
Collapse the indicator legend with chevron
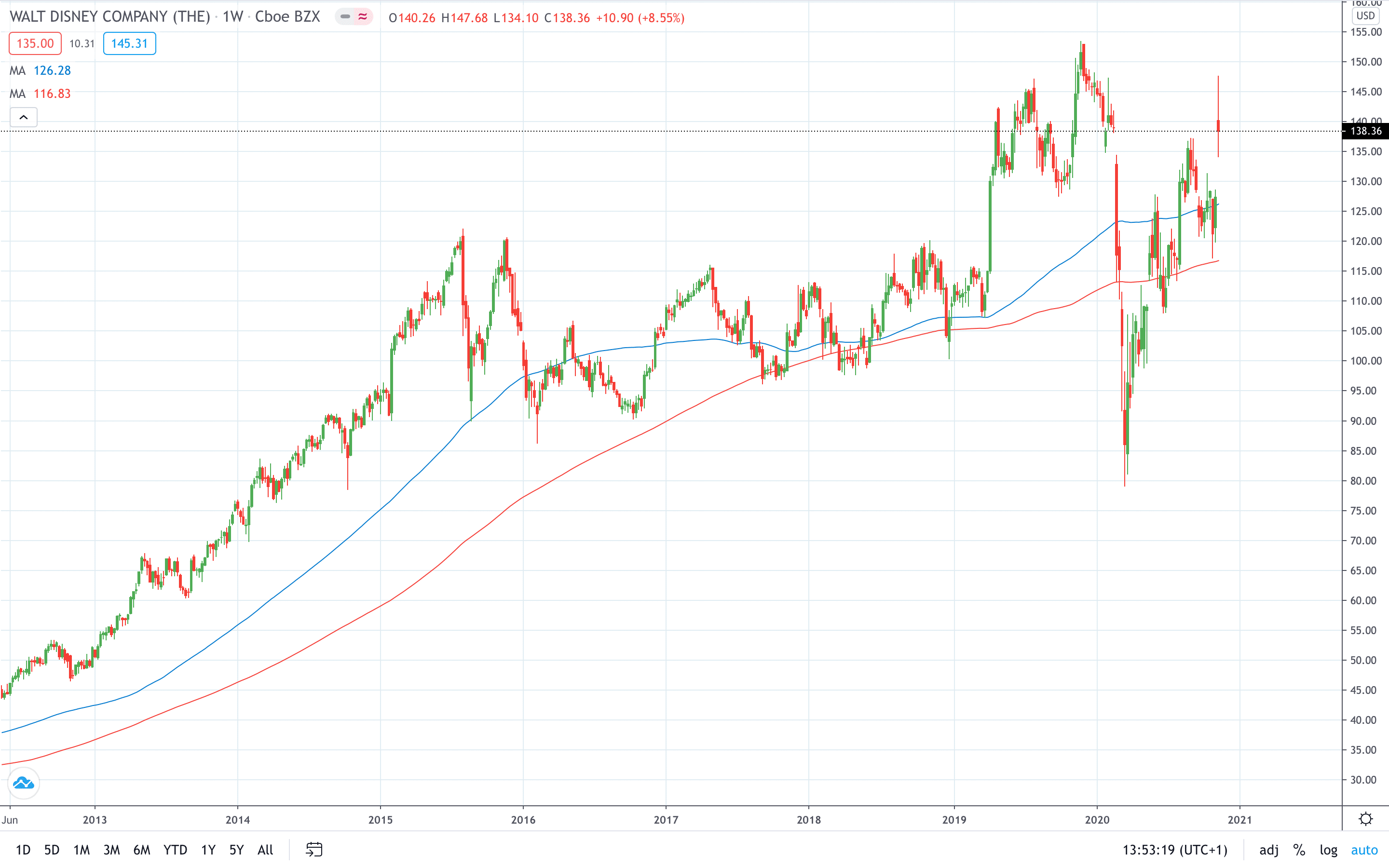[24, 117]
